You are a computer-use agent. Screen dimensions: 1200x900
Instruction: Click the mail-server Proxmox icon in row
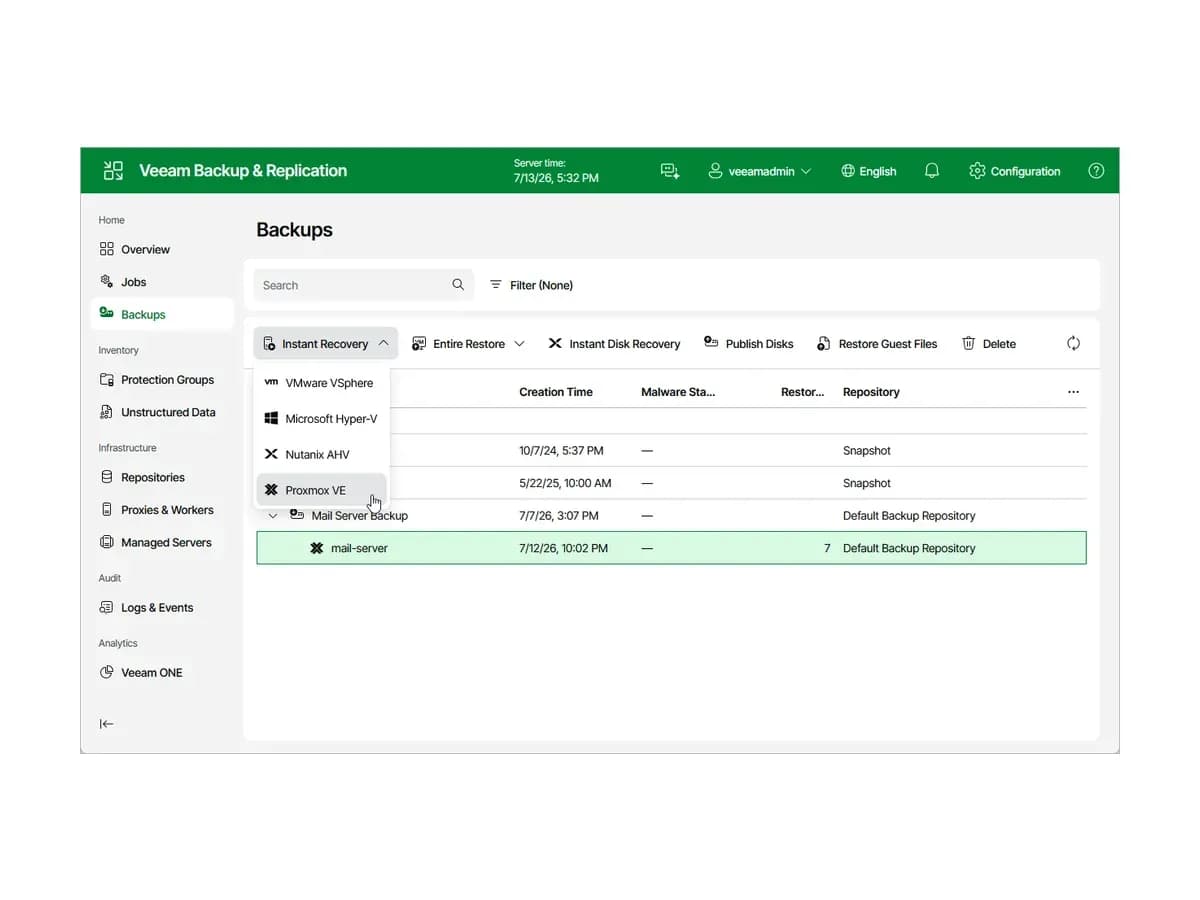(x=317, y=548)
